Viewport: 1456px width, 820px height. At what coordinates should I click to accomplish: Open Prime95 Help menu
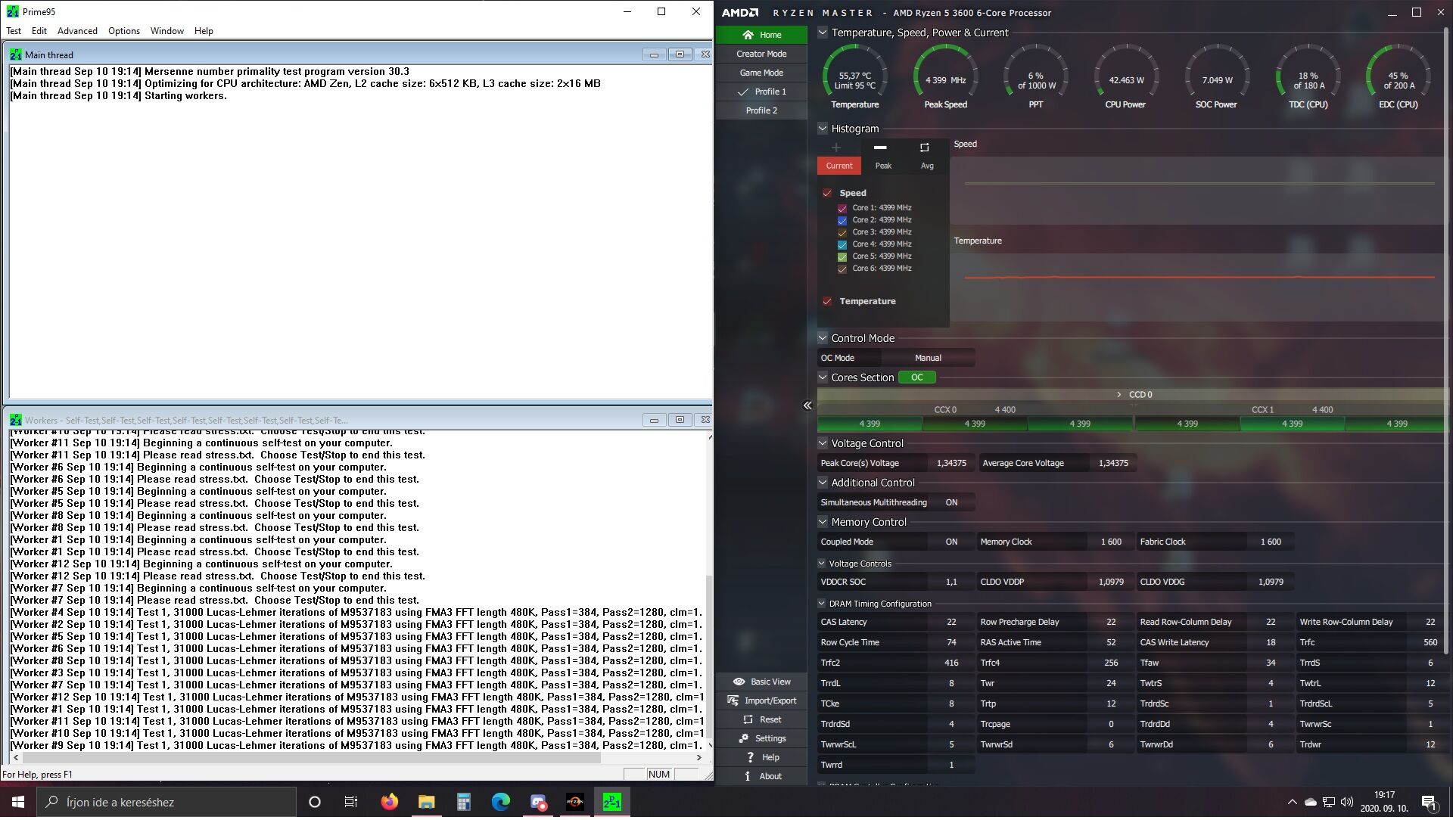[204, 31]
